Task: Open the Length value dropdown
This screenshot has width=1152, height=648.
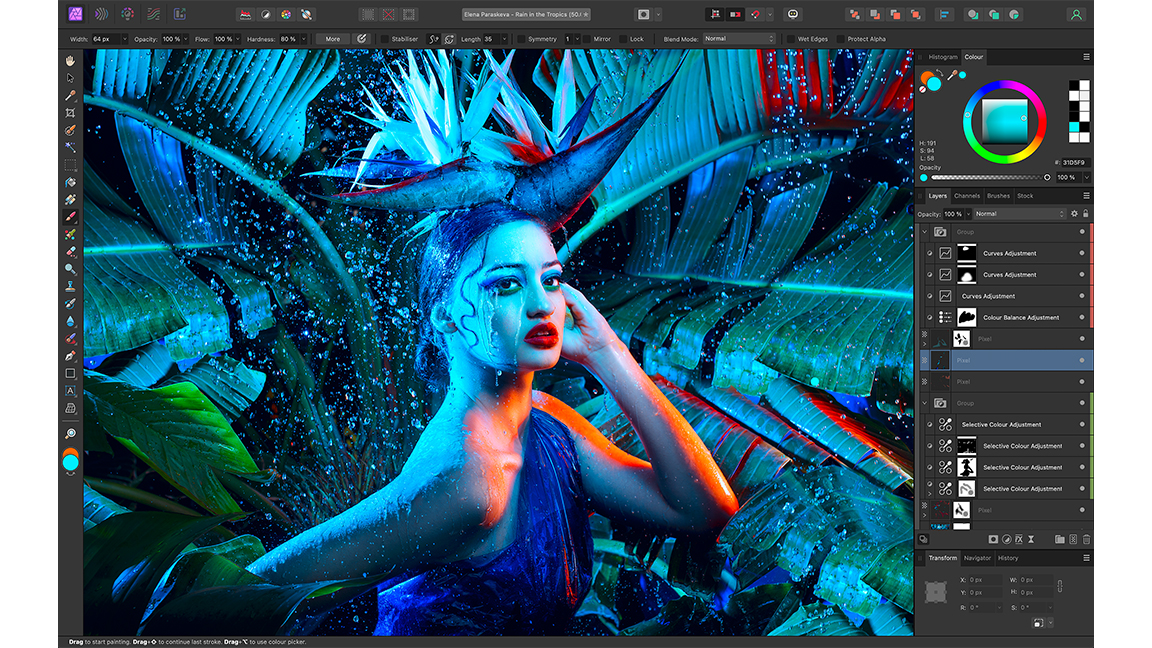Action: (504, 39)
